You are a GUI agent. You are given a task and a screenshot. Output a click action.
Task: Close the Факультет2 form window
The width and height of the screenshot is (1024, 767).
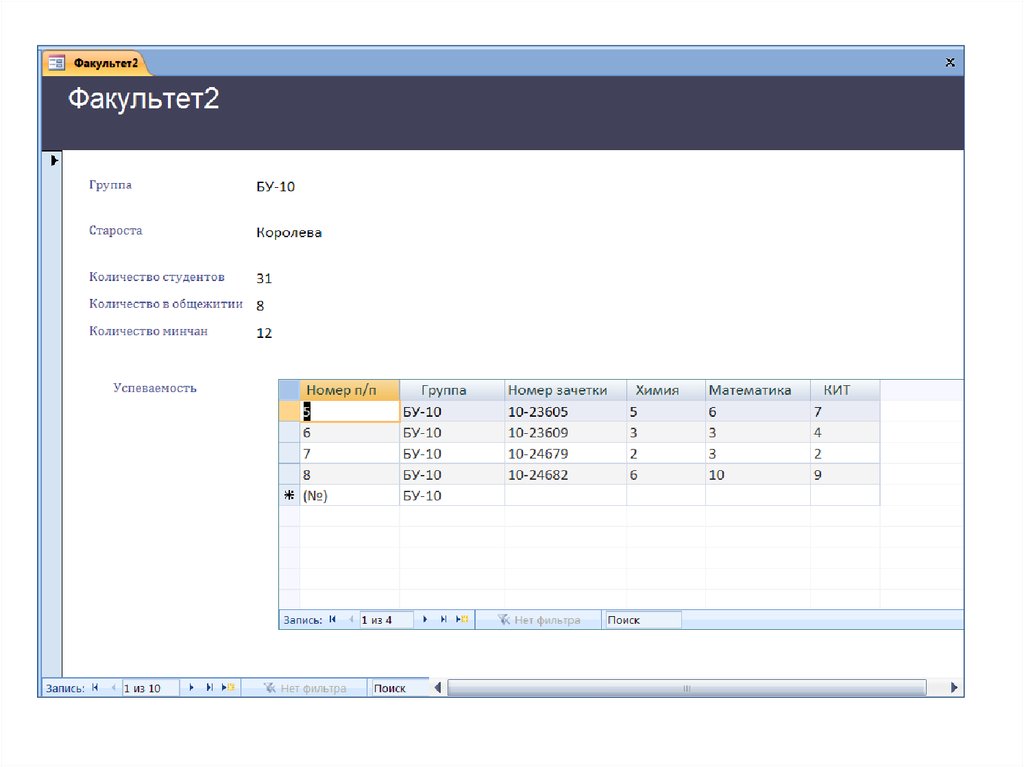click(x=950, y=62)
